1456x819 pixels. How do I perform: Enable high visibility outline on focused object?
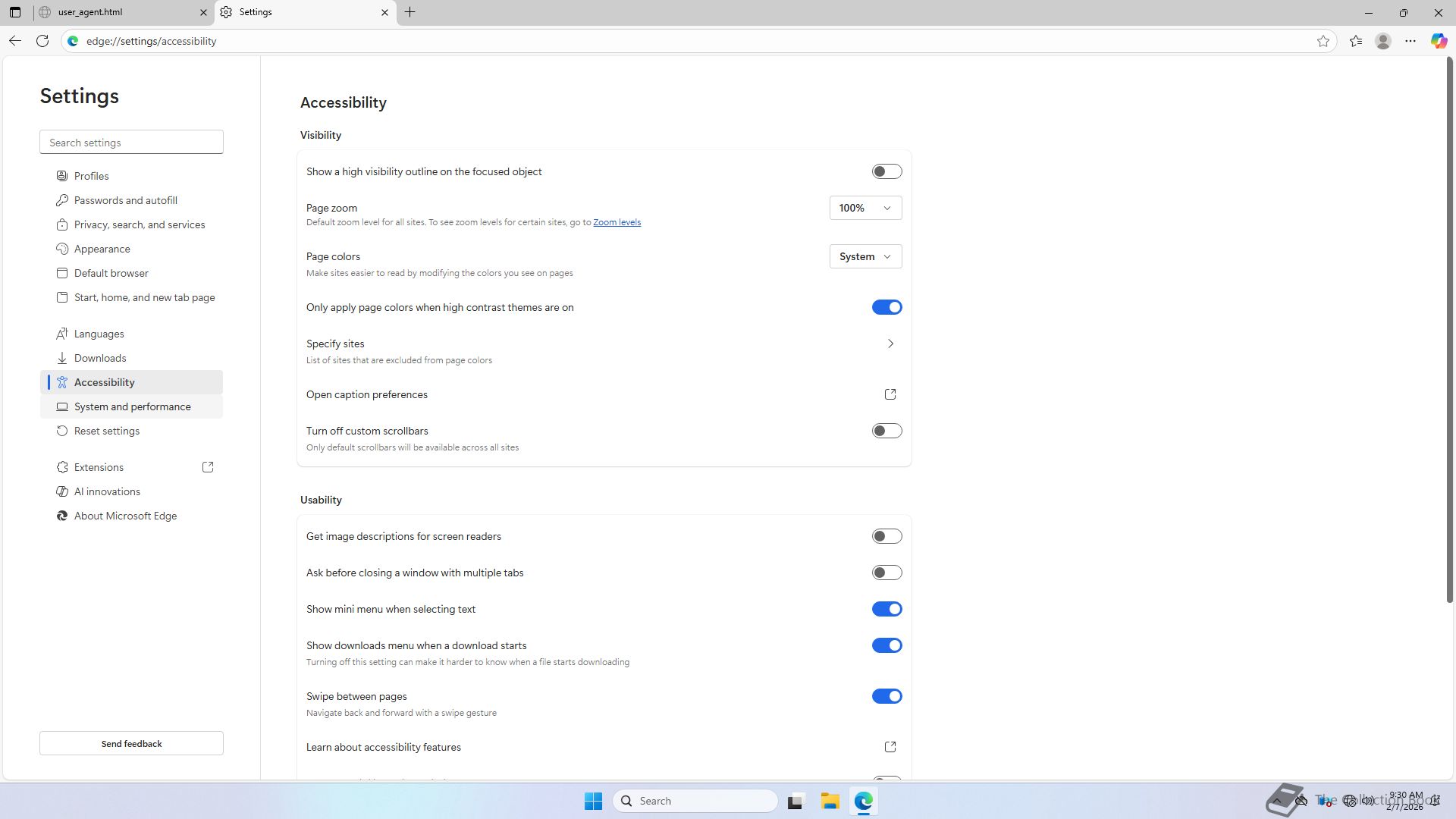[886, 171]
